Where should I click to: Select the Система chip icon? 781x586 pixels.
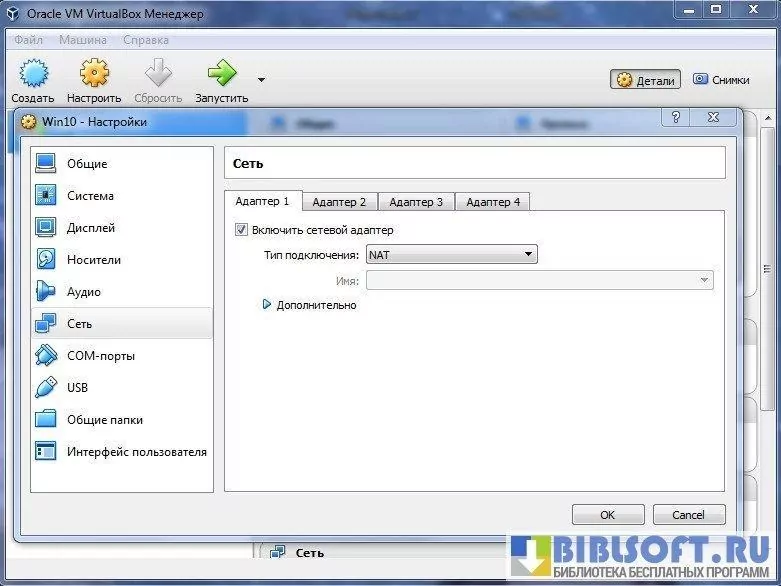(47, 196)
